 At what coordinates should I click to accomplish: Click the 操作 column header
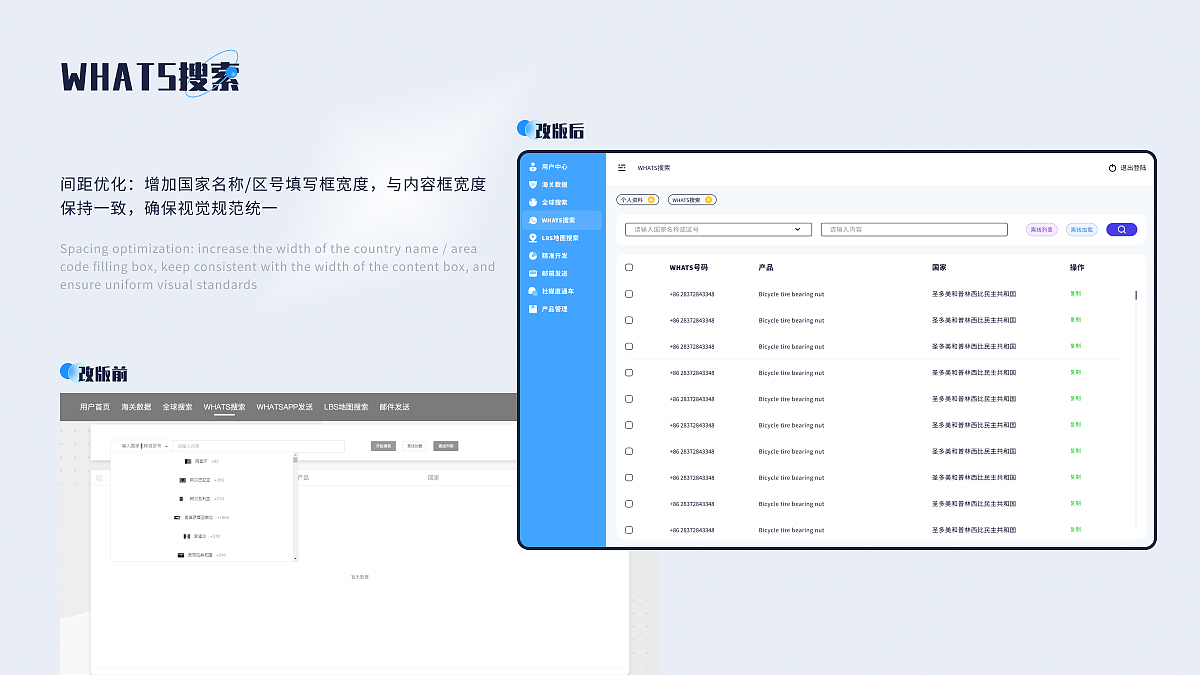coord(1077,268)
